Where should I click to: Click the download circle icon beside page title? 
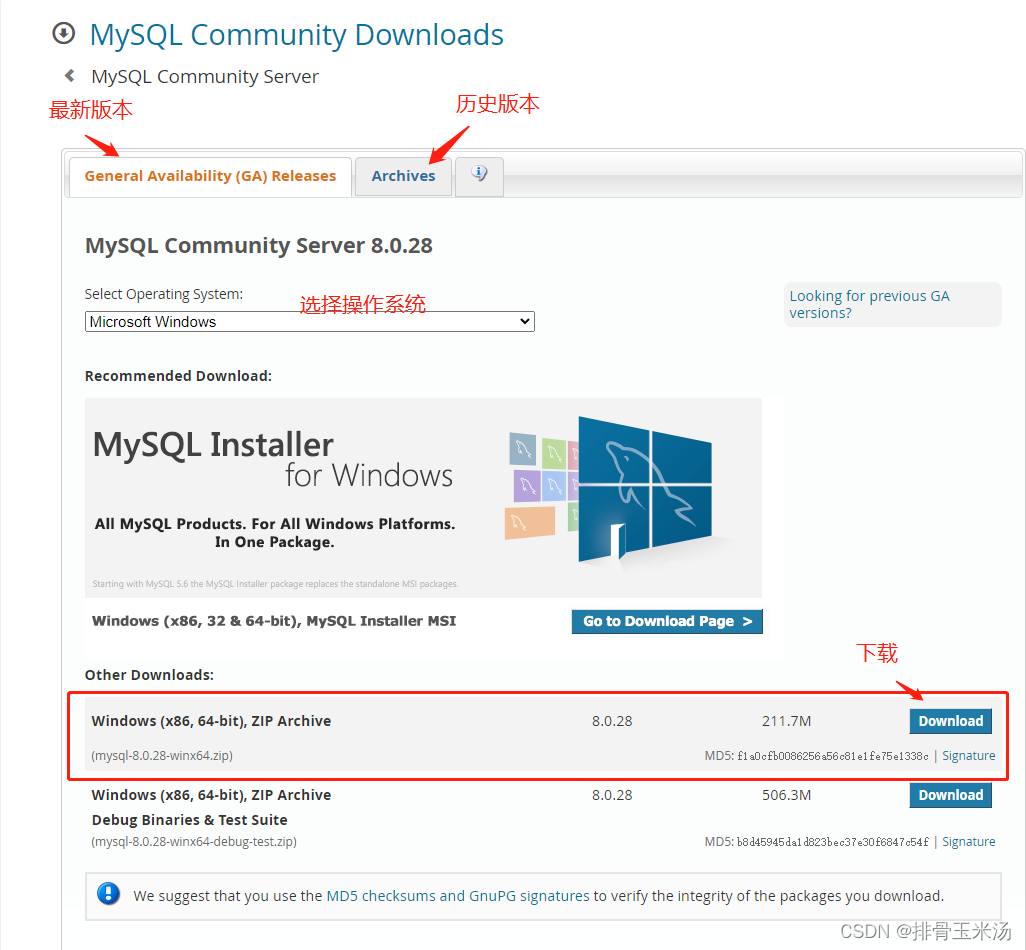coord(63,33)
